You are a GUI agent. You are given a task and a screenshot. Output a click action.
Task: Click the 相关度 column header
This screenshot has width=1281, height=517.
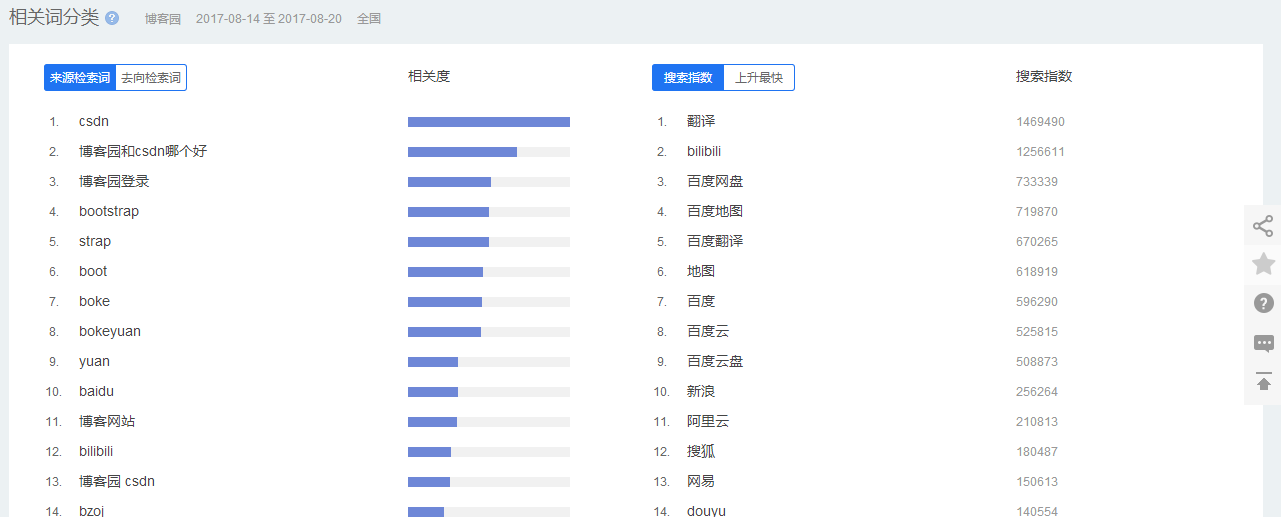click(x=429, y=76)
